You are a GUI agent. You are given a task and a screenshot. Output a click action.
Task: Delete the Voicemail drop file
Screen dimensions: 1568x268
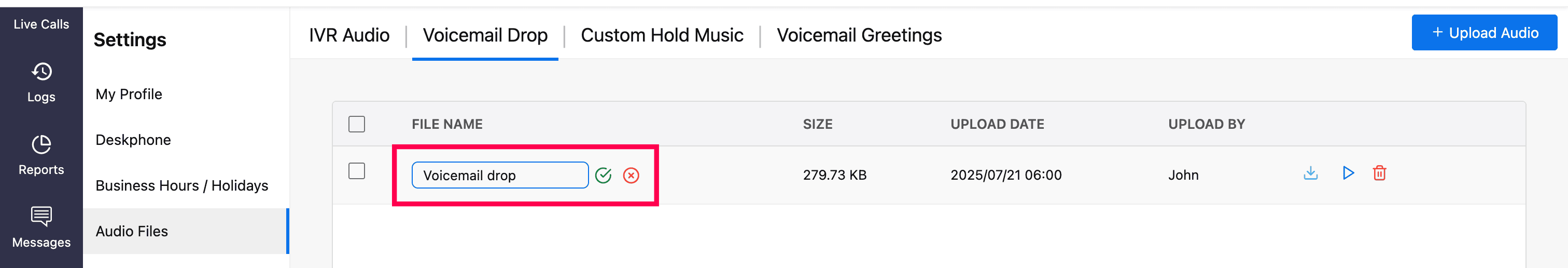pyautogui.click(x=1379, y=173)
